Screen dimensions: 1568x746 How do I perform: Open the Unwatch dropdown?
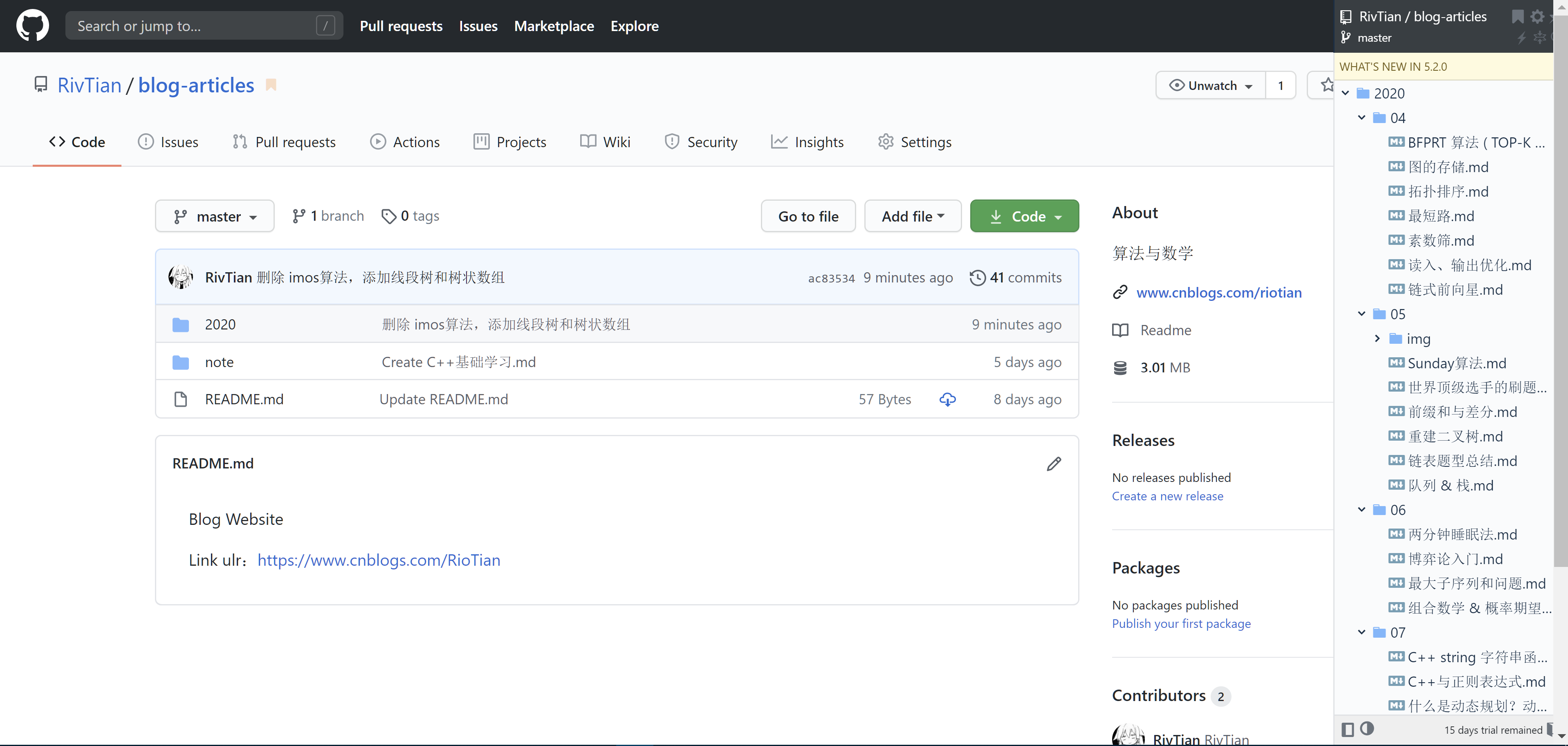[1211, 85]
